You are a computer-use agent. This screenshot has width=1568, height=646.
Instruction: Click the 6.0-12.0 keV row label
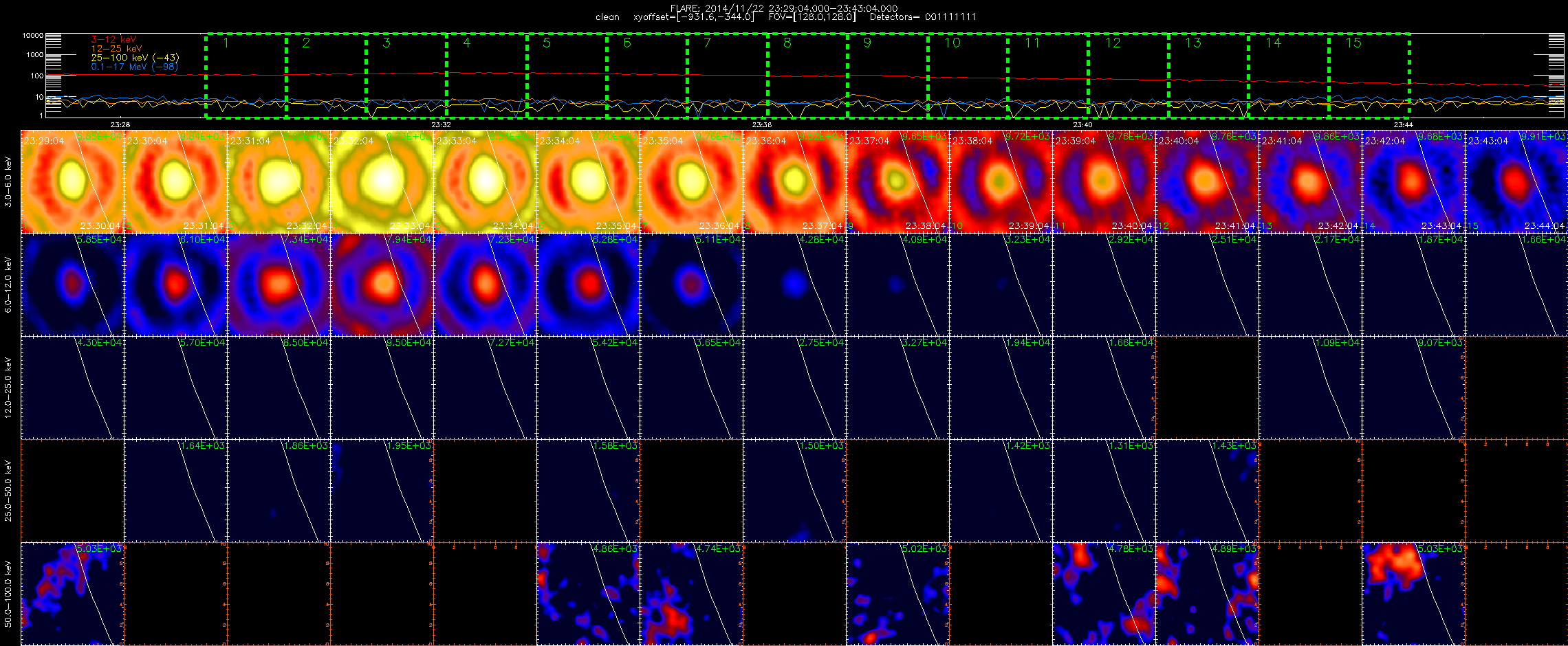pyautogui.click(x=8, y=285)
